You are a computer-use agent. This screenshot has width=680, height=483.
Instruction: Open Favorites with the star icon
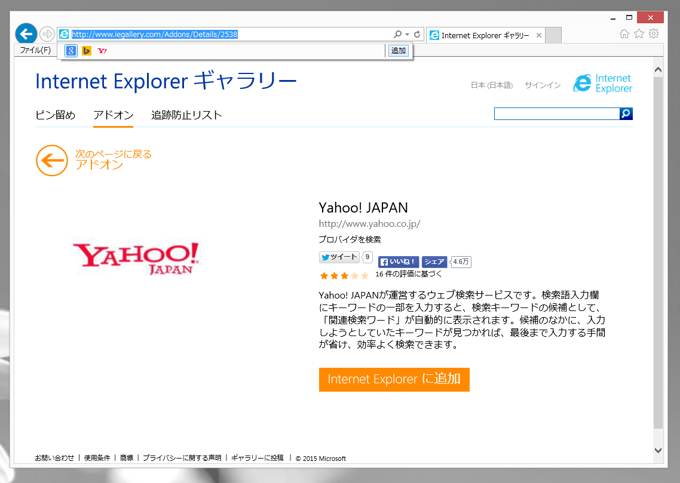click(639, 34)
